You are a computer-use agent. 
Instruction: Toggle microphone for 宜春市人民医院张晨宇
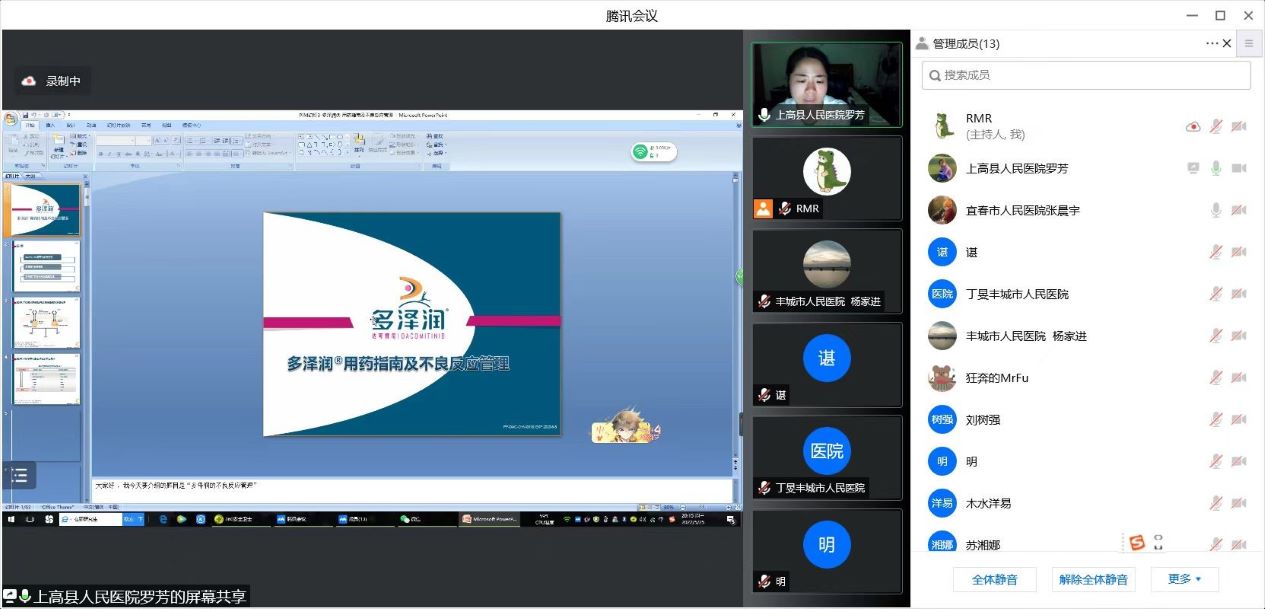(1216, 210)
